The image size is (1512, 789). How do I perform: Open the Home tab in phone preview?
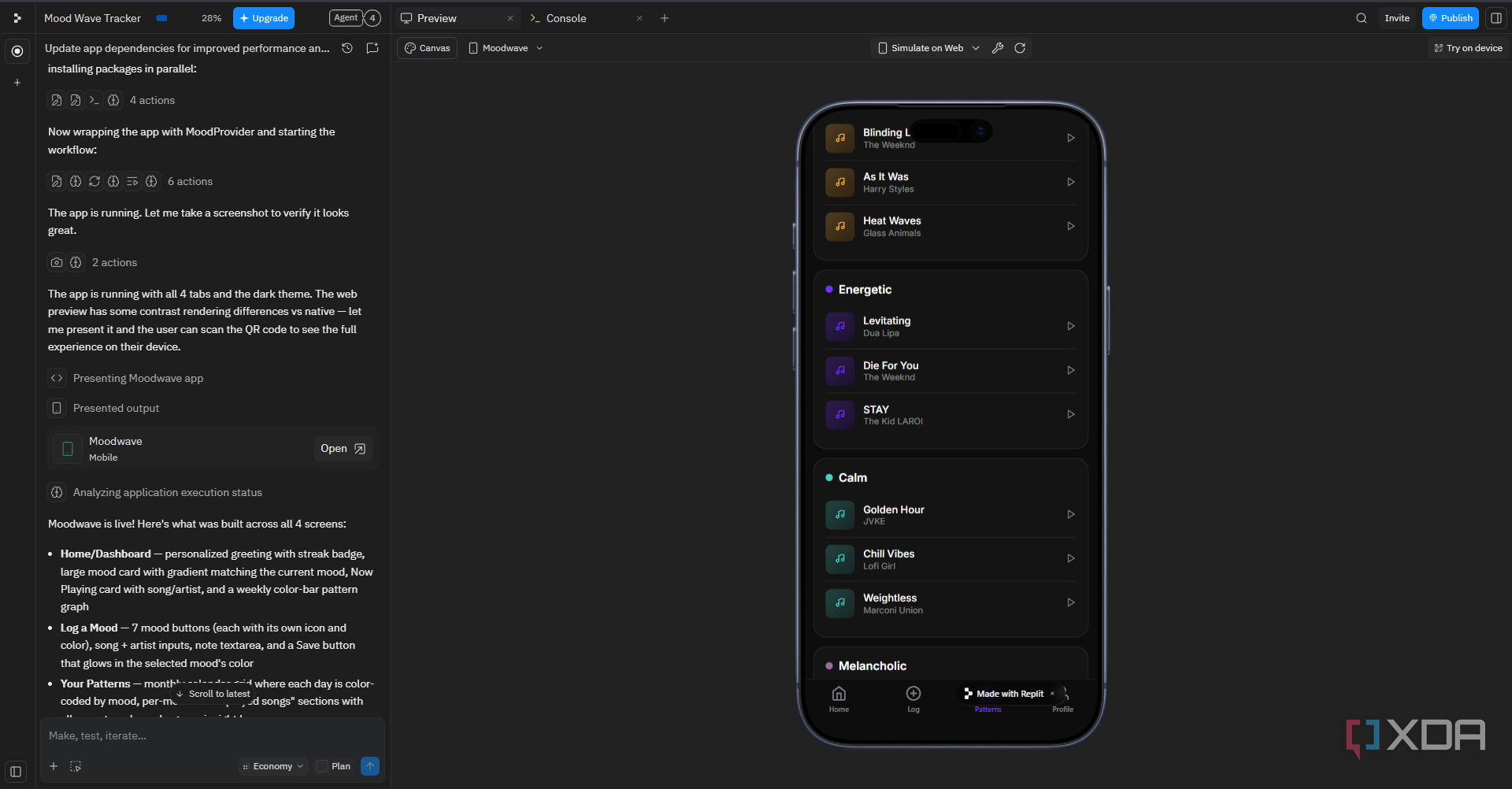tap(839, 698)
